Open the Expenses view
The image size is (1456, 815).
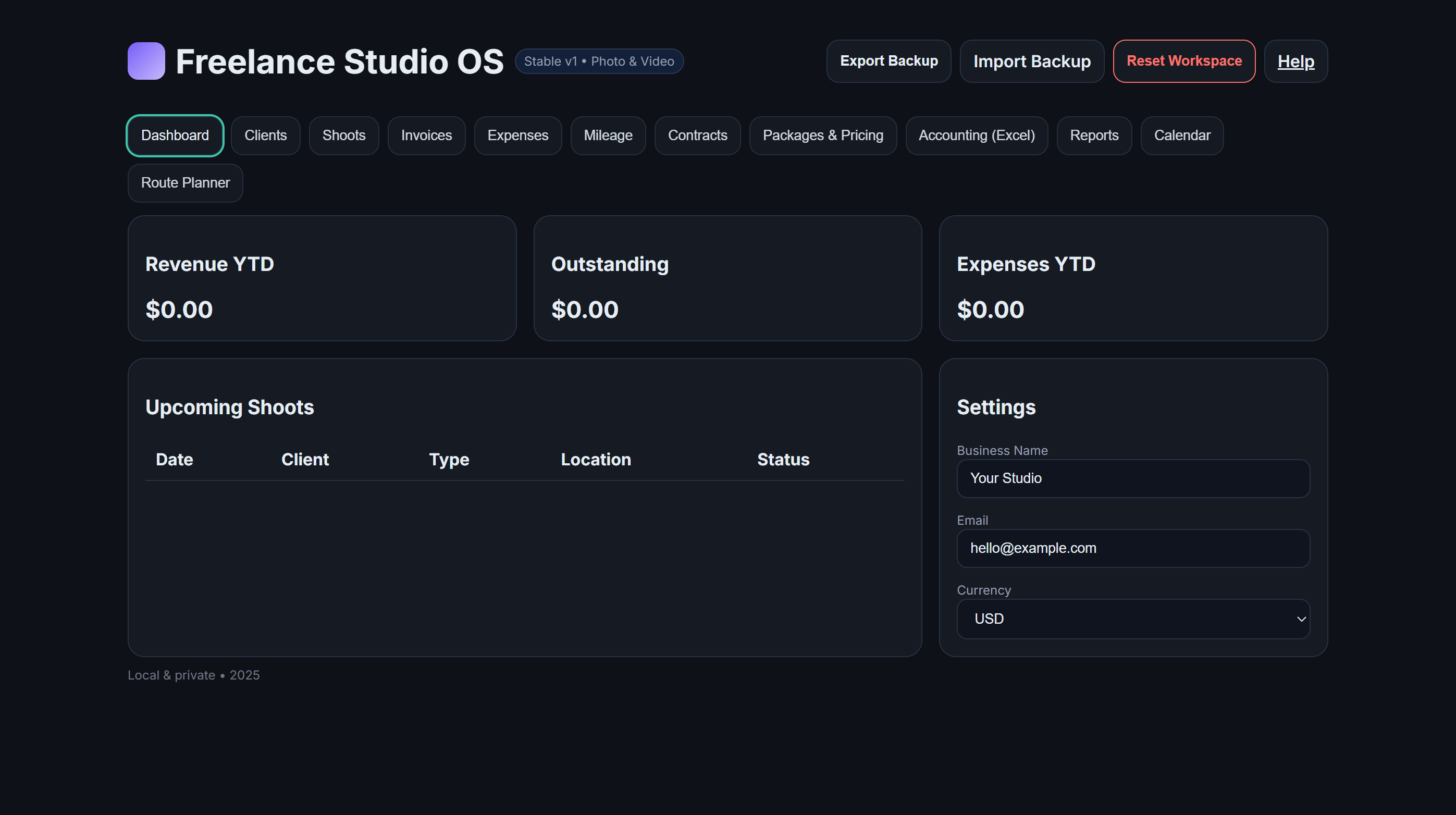(x=518, y=135)
